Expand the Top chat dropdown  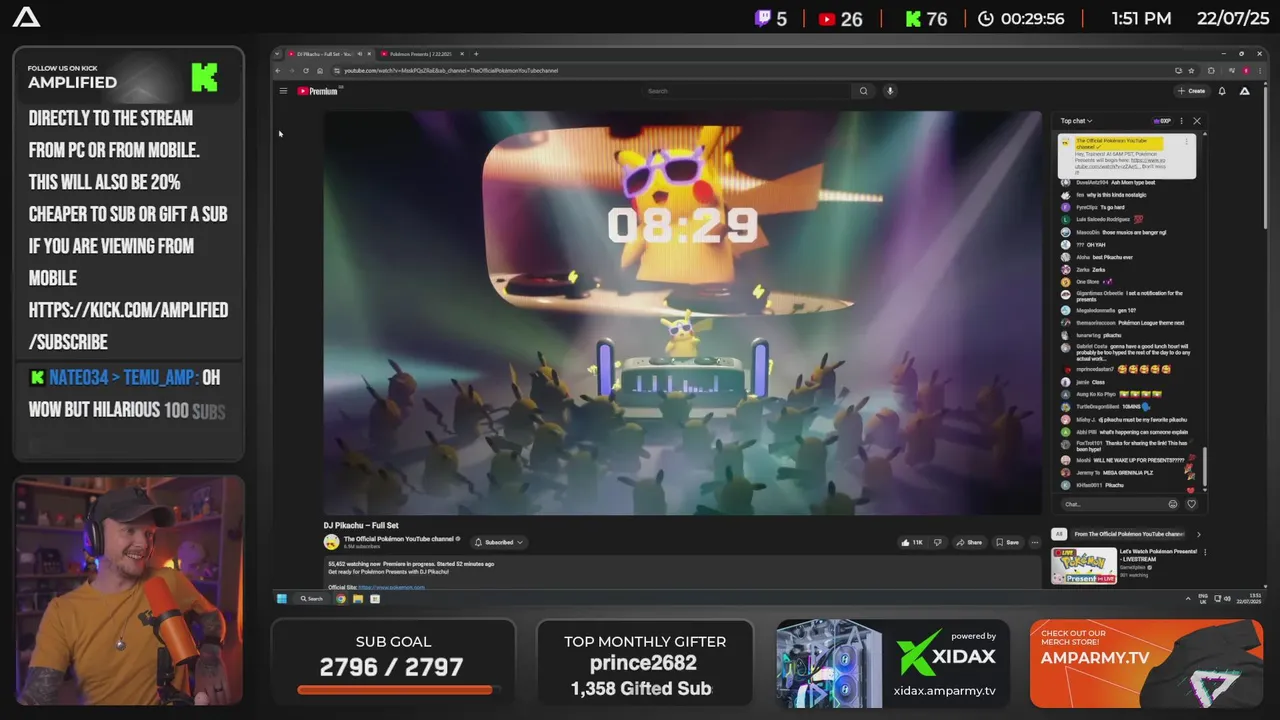pyautogui.click(x=1077, y=121)
